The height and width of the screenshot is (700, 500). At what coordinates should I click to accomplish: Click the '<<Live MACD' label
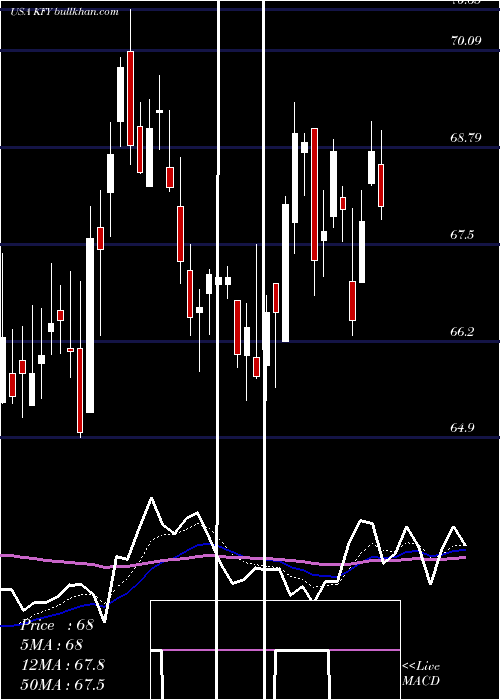click(x=421, y=673)
